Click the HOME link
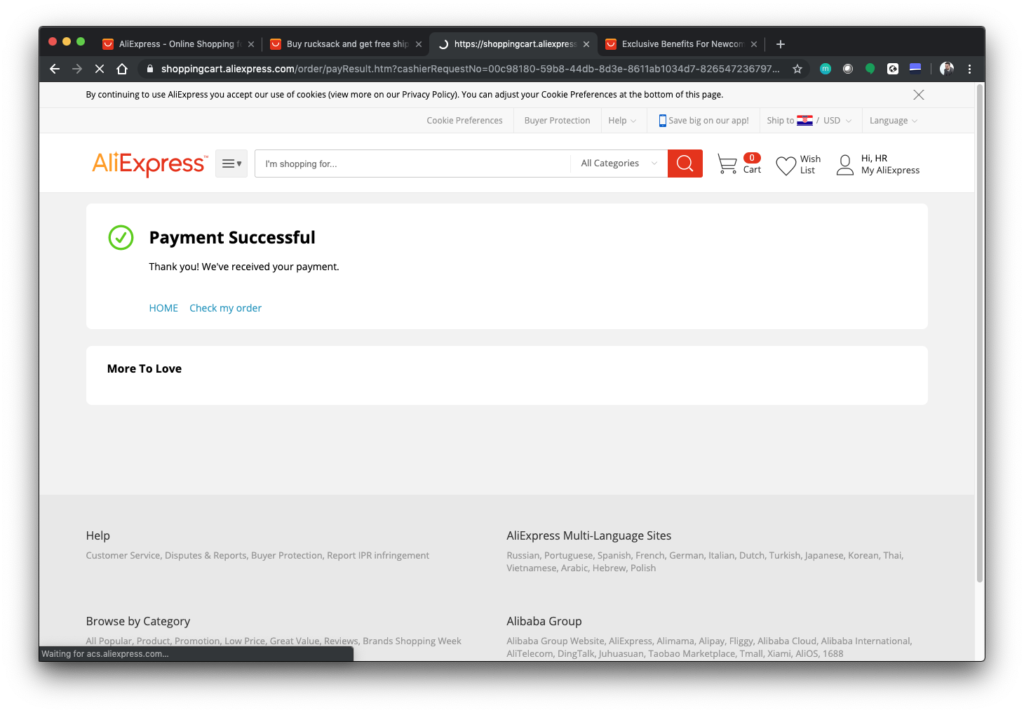This screenshot has height=713, width=1024. [163, 308]
